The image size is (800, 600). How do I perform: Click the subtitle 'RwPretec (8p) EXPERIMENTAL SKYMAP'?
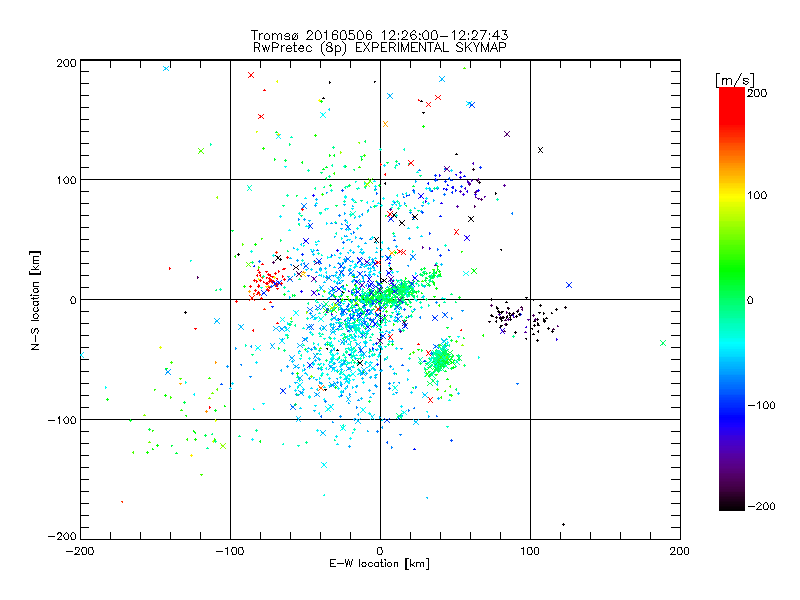pyautogui.click(x=380, y=48)
